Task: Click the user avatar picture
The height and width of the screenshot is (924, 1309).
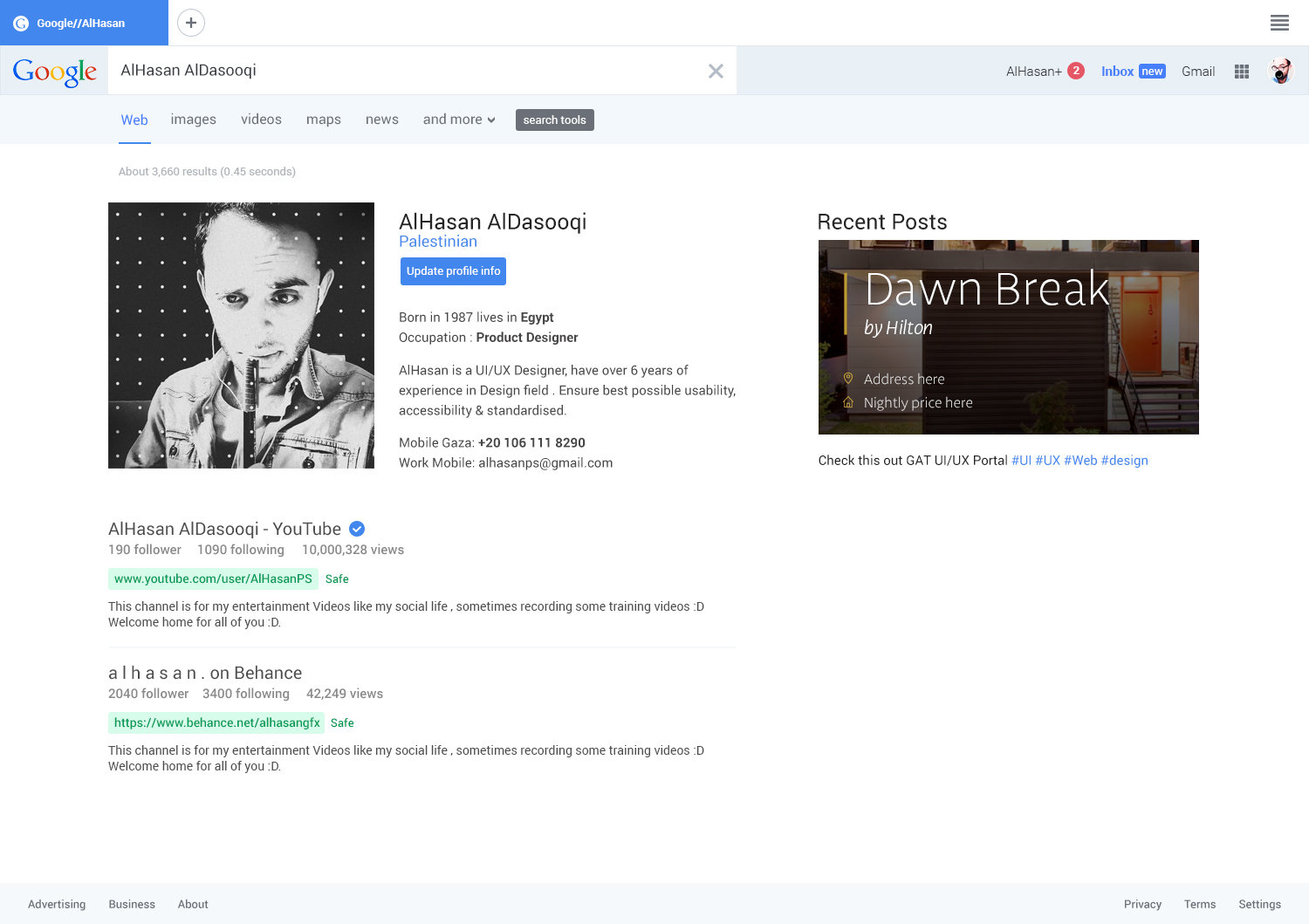Action: 1280,72
